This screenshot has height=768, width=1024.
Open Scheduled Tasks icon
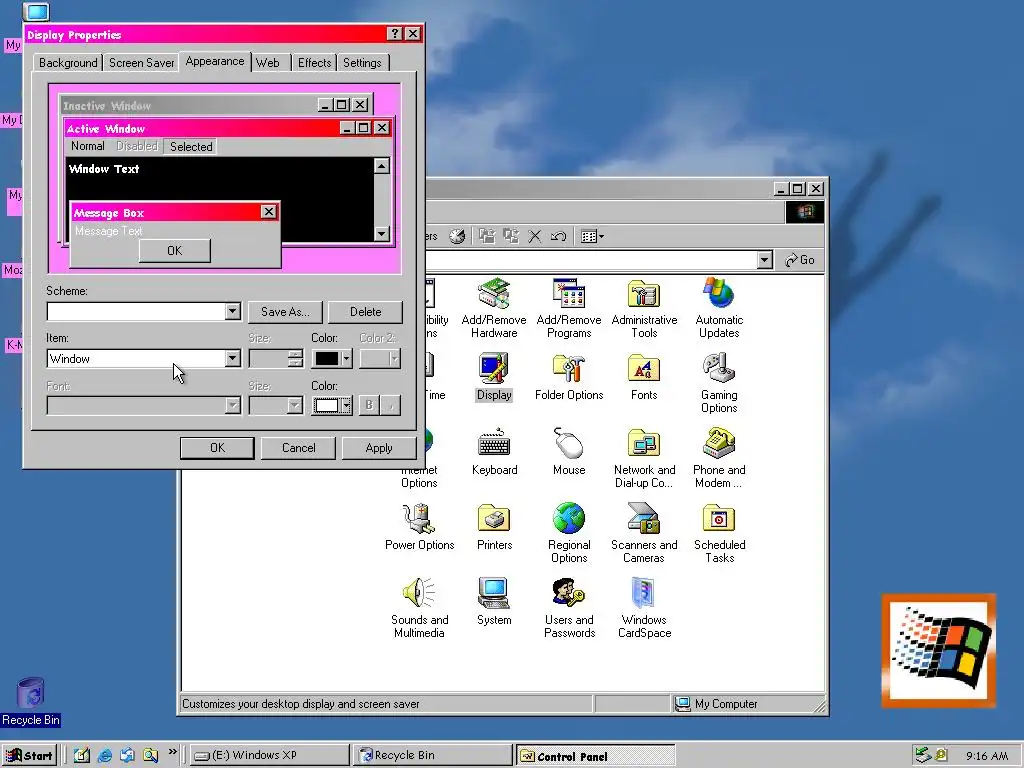tap(719, 532)
